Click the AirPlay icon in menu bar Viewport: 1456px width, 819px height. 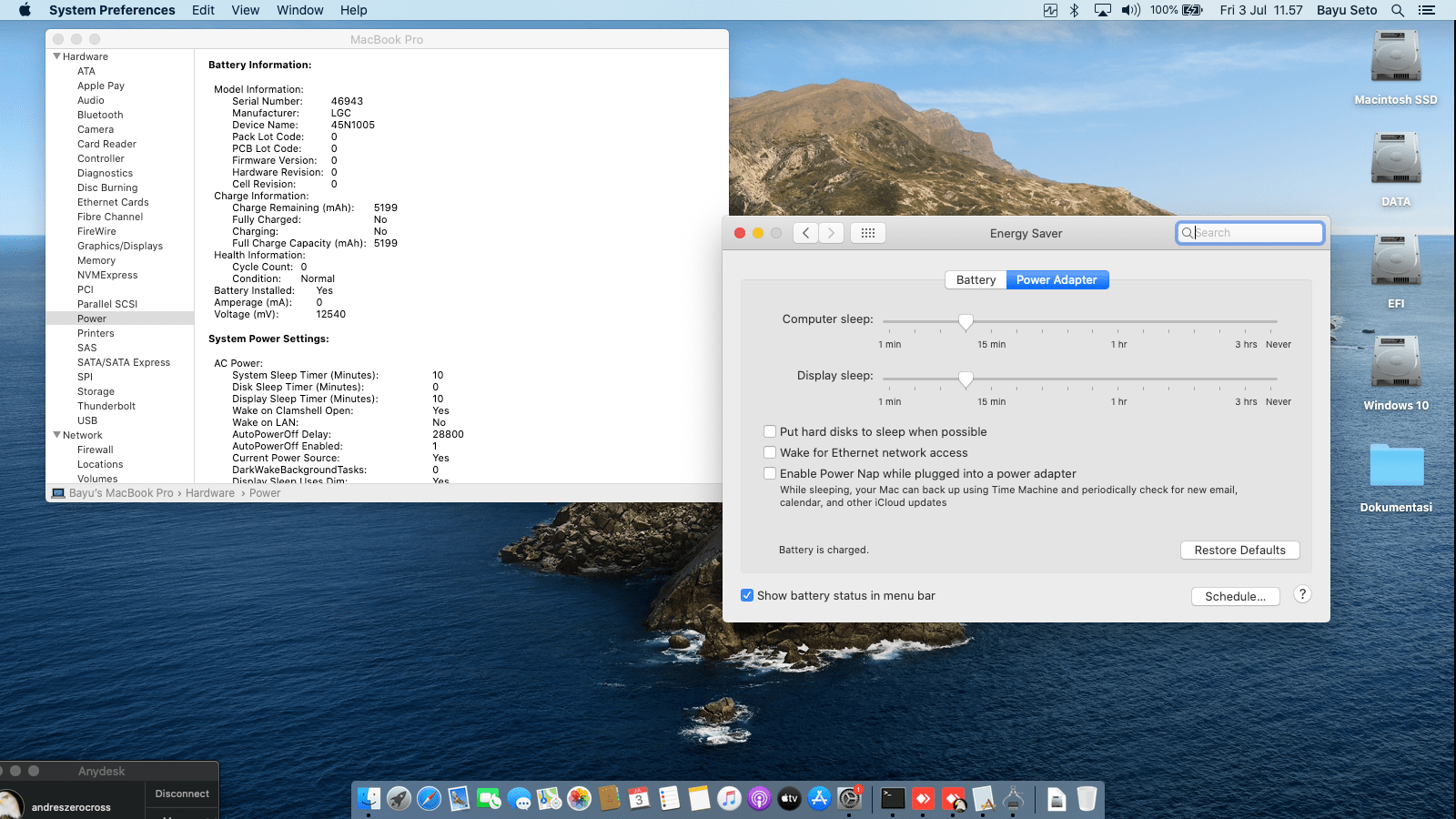(x=1102, y=10)
